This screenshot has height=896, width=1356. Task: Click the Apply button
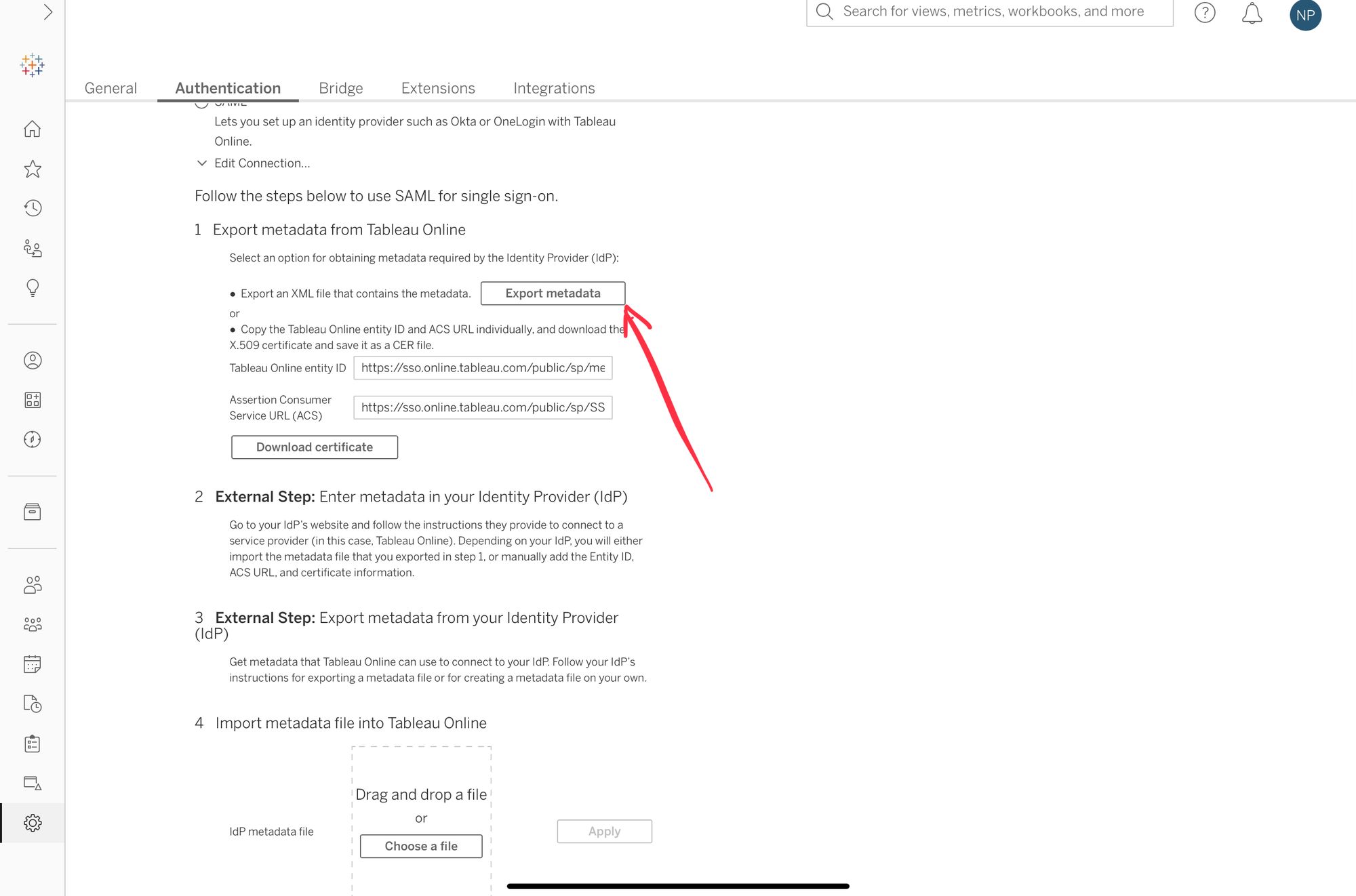[605, 832]
